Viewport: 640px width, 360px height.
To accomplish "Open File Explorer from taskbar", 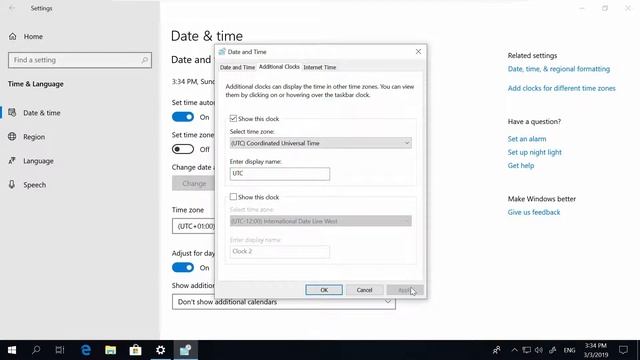I will coord(110,350).
